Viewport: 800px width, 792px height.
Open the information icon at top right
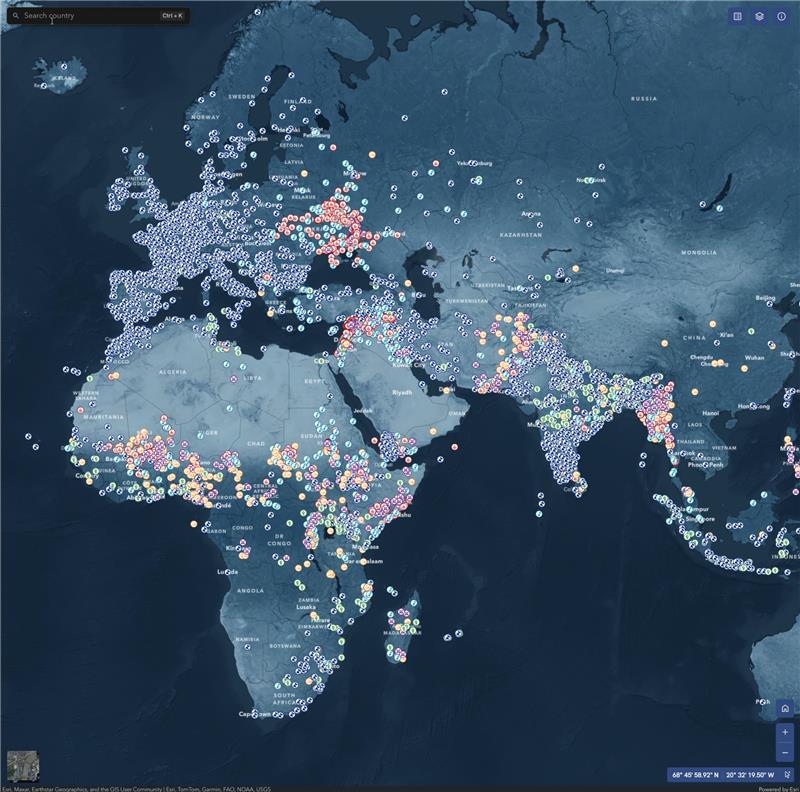[781, 16]
